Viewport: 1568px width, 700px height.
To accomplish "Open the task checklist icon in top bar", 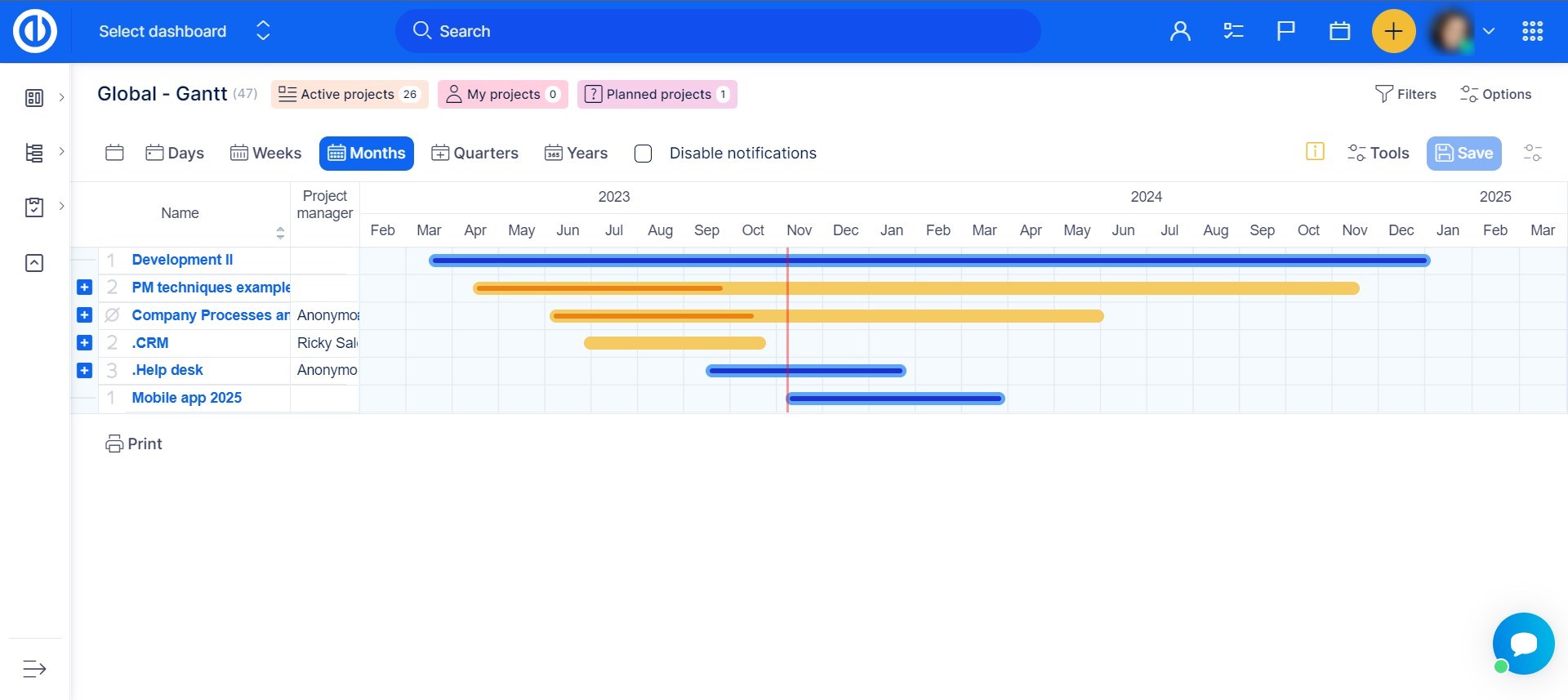I will (1233, 31).
